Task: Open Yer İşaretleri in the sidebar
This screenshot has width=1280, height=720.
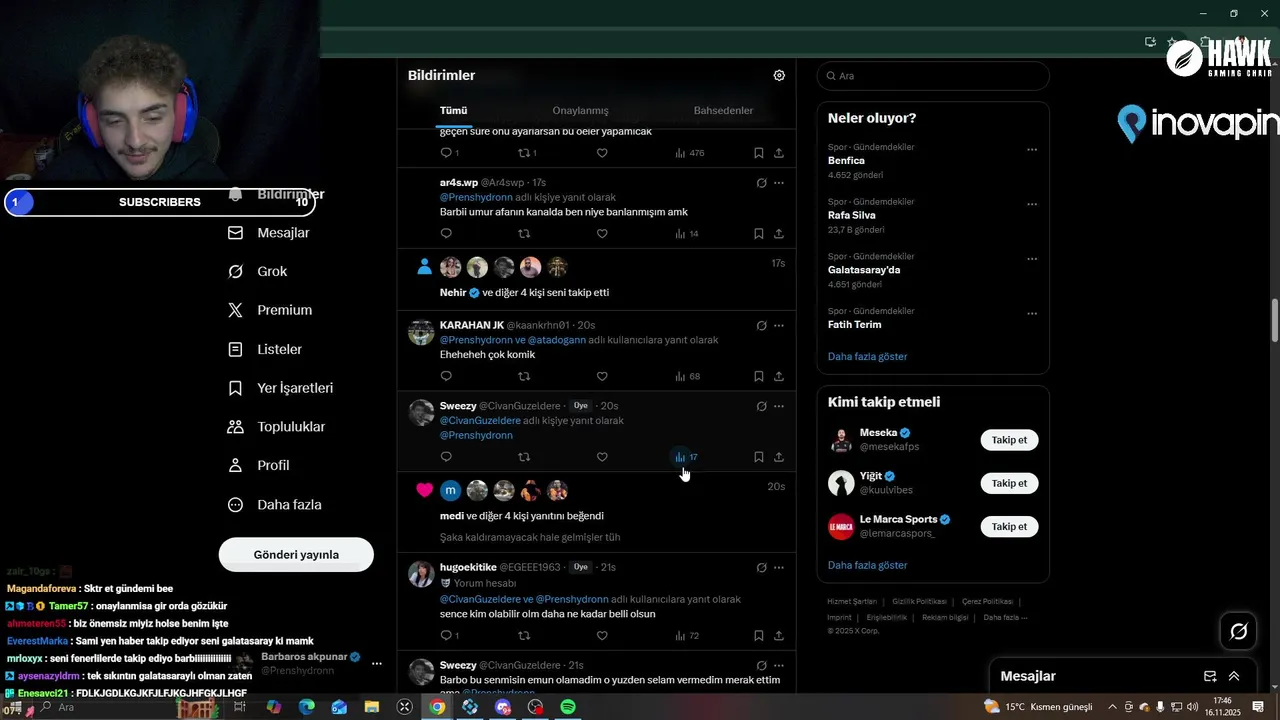Action: (x=281, y=388)
